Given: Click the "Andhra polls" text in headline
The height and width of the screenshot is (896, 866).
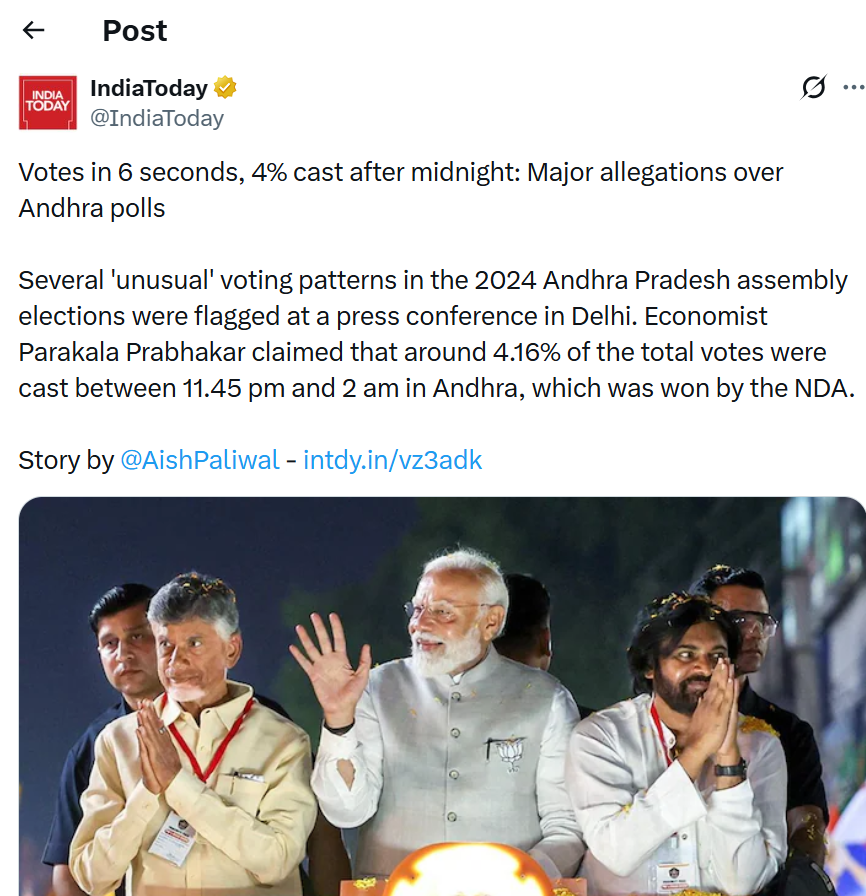Looking at the screenshot, I should pyautogui.click(x=92, y=208).
